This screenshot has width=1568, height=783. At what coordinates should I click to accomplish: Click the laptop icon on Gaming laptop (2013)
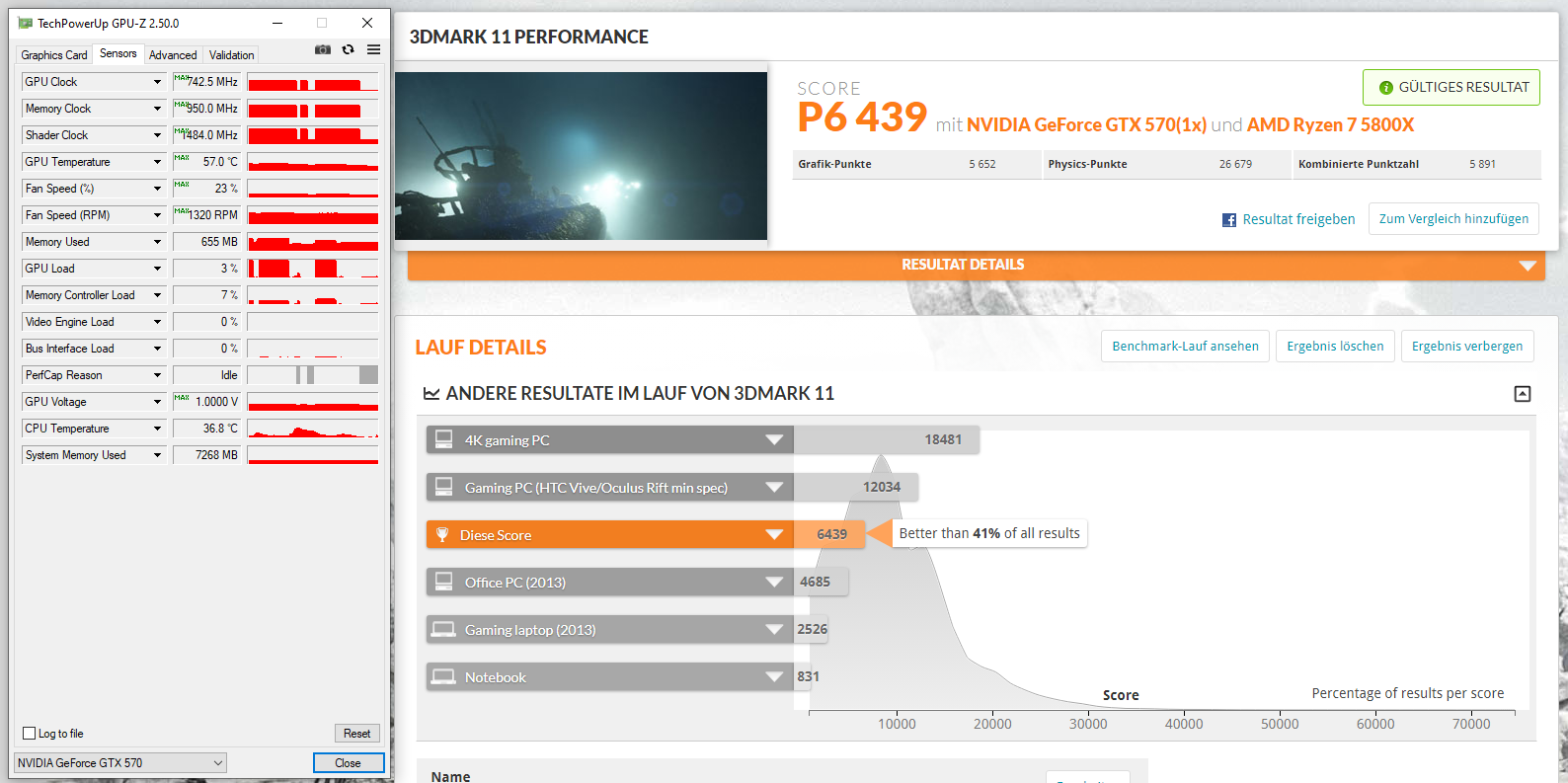[x=444, y=629]
